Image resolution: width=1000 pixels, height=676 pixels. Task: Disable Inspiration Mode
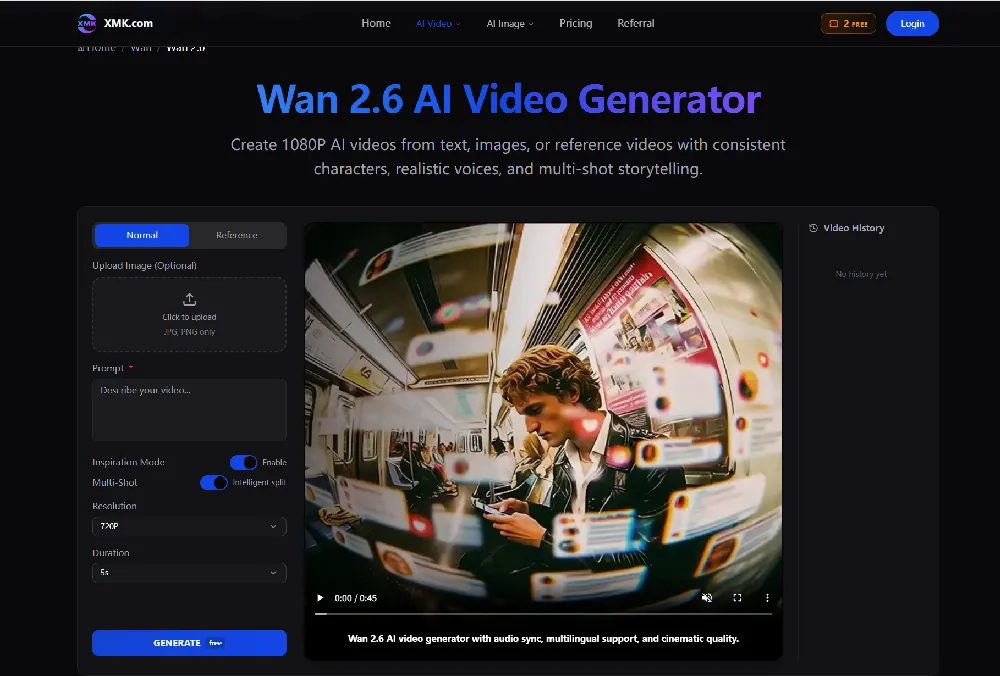click(244, 462)
